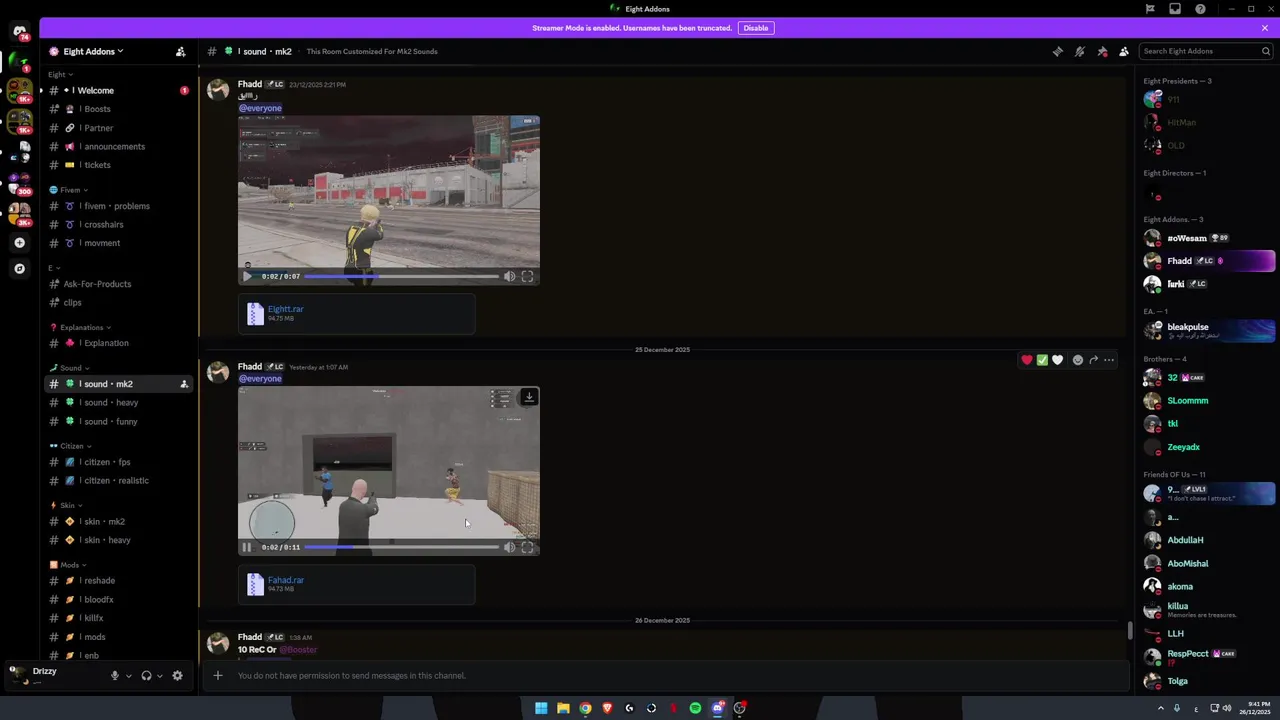
Task: Add the green check mark reaction
Action: pyautogui.click(x=1042, y=360)
